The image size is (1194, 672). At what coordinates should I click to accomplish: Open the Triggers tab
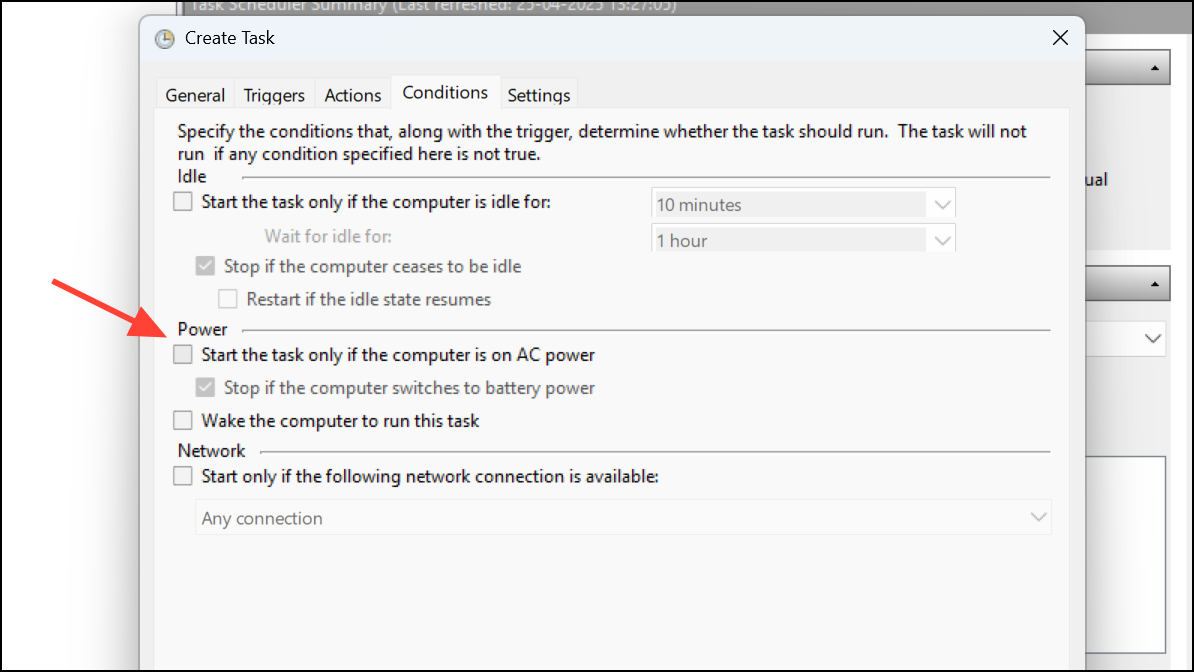point(274,95)
